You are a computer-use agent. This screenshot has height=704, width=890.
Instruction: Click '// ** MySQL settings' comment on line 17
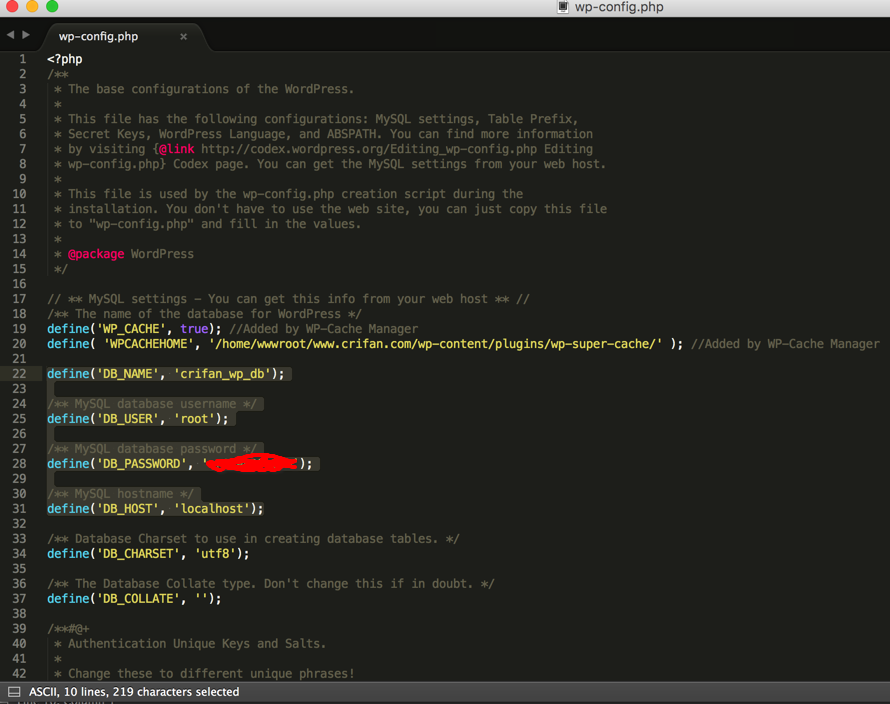click(288, 299)
